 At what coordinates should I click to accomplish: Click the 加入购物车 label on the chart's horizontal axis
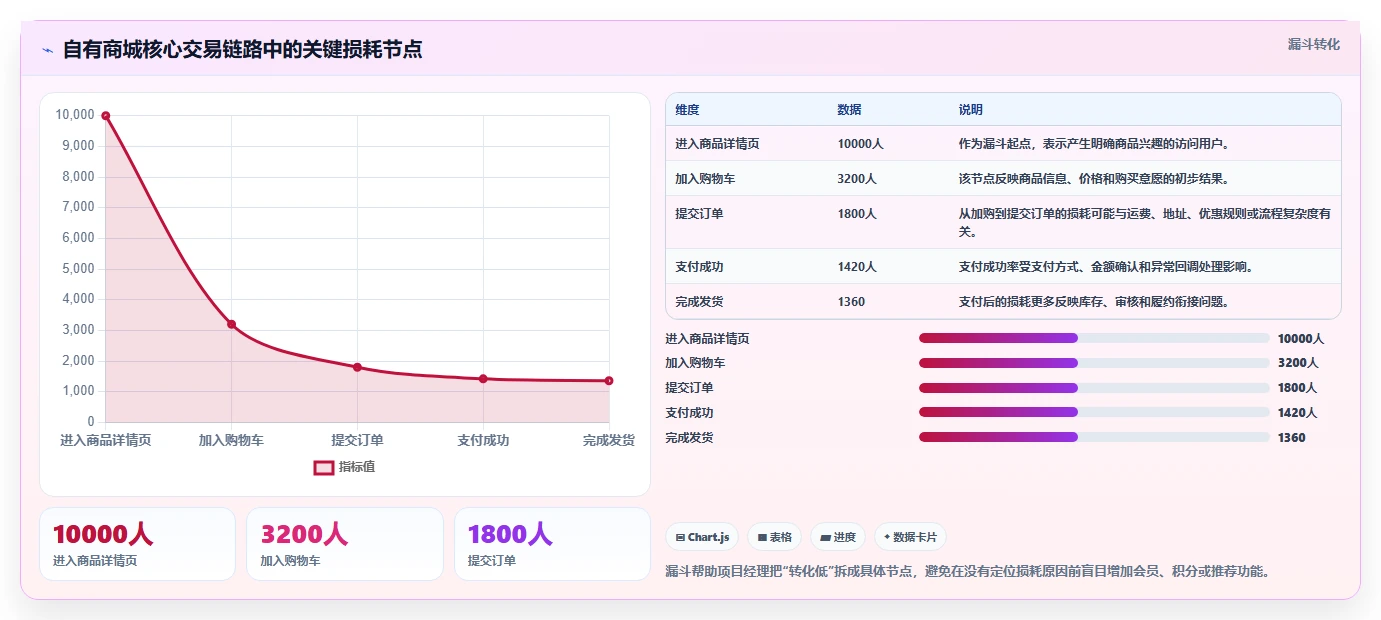(231, 440)
